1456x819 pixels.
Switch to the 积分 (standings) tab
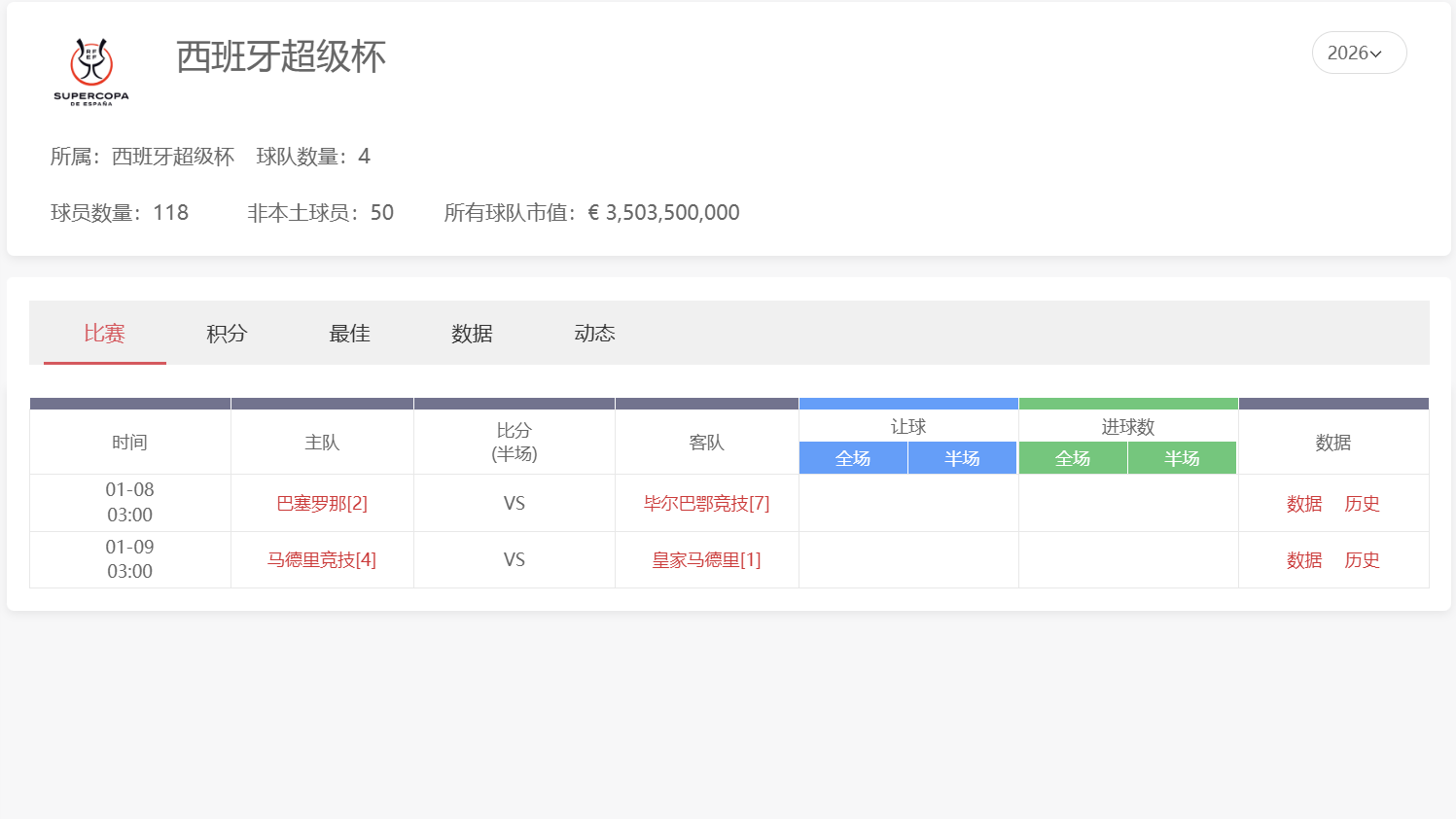point(225,333)
